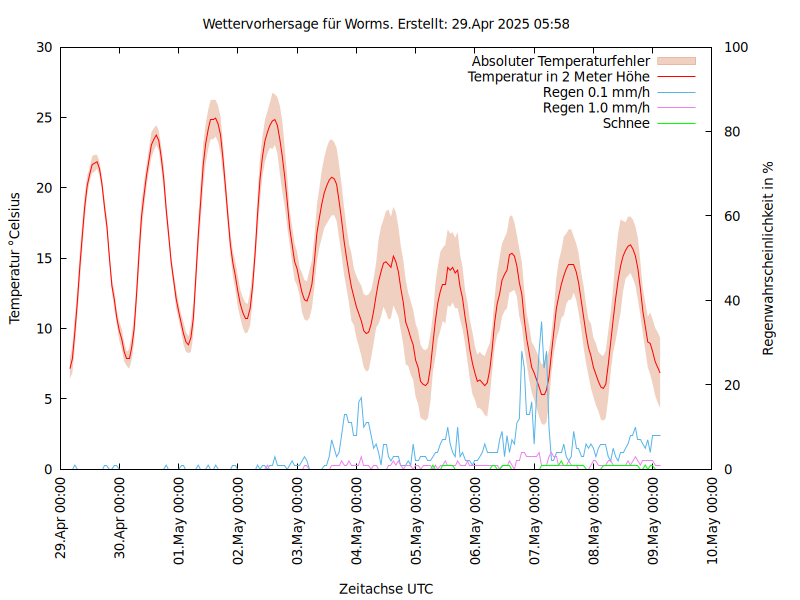The width and height of the screenshot is (800, 600).
Task: Click the Regenwahrscheinlichkeit in % axis title
Action: 769,258
